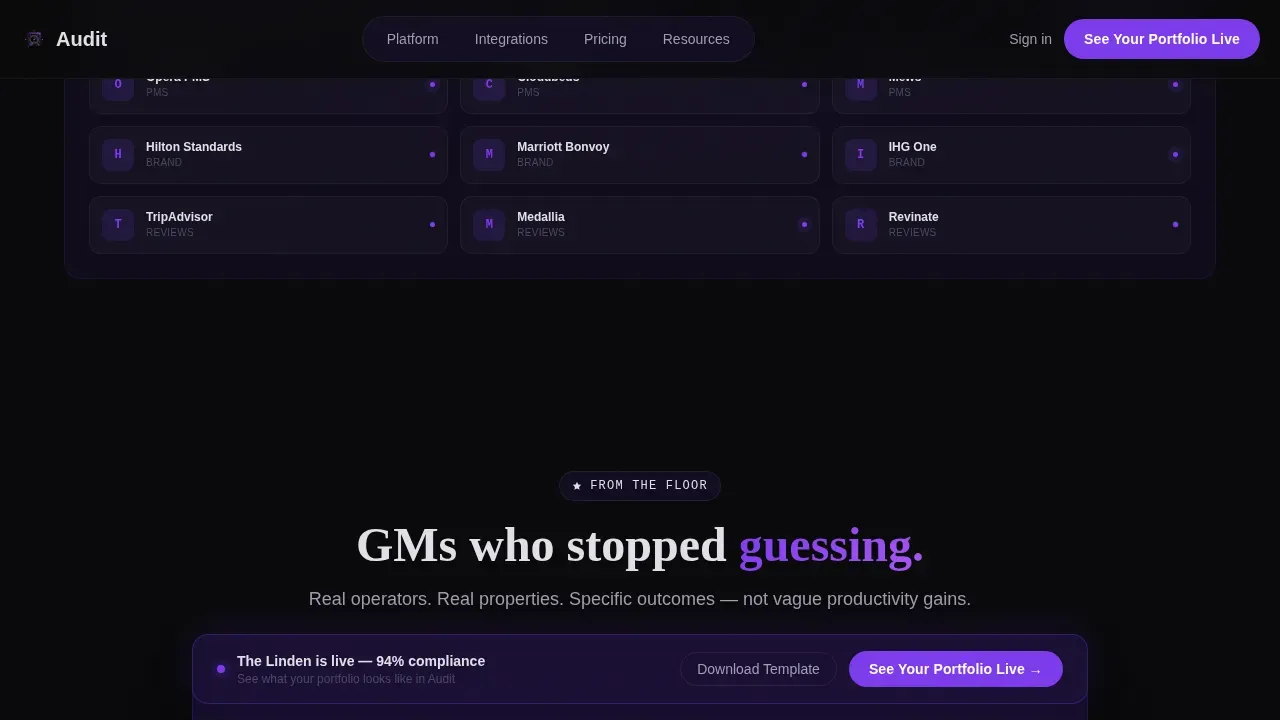The width and height of the screenshot is (1280, 720).
Task: Click Download Template button
Action: (x=758, y=669)
